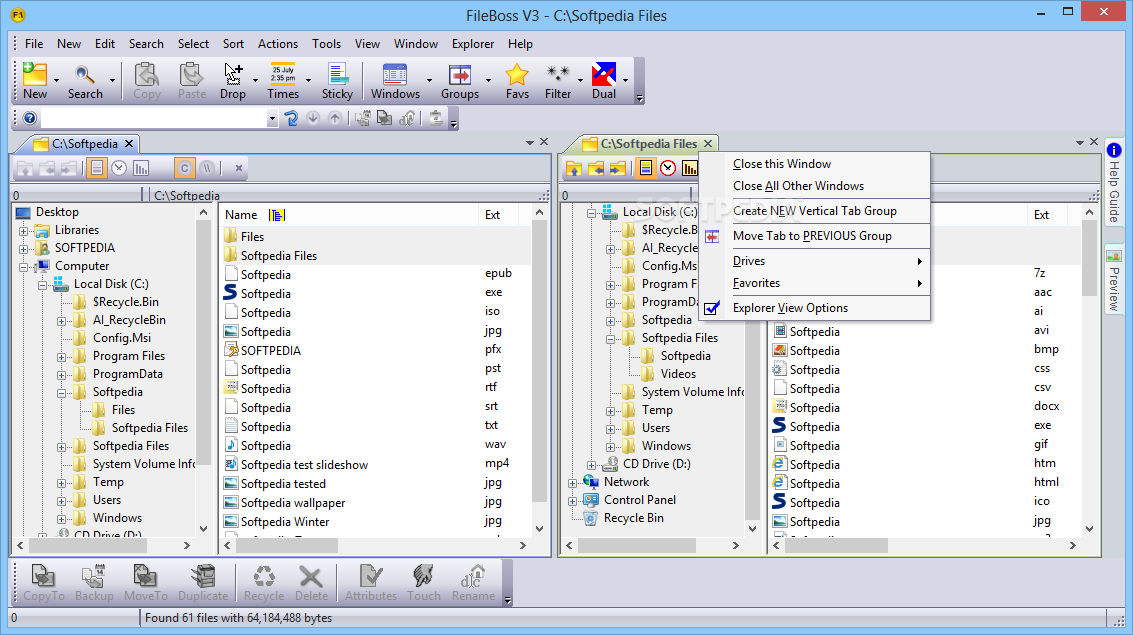This screenshot has width=1133, height=635.
Task: Click the blue refresh arrow icon in address bar
Action: 291,118
